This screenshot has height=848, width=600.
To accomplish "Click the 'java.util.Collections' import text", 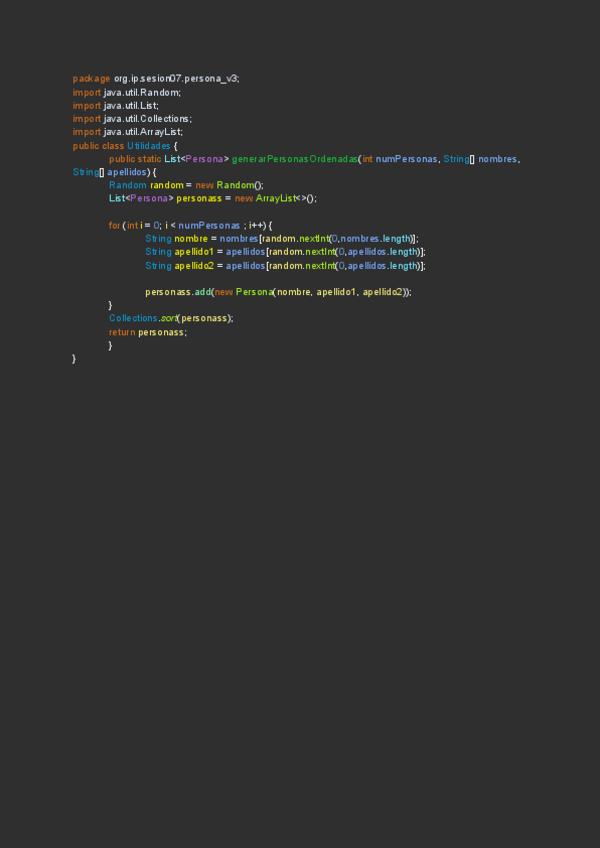I will point(148,118).
